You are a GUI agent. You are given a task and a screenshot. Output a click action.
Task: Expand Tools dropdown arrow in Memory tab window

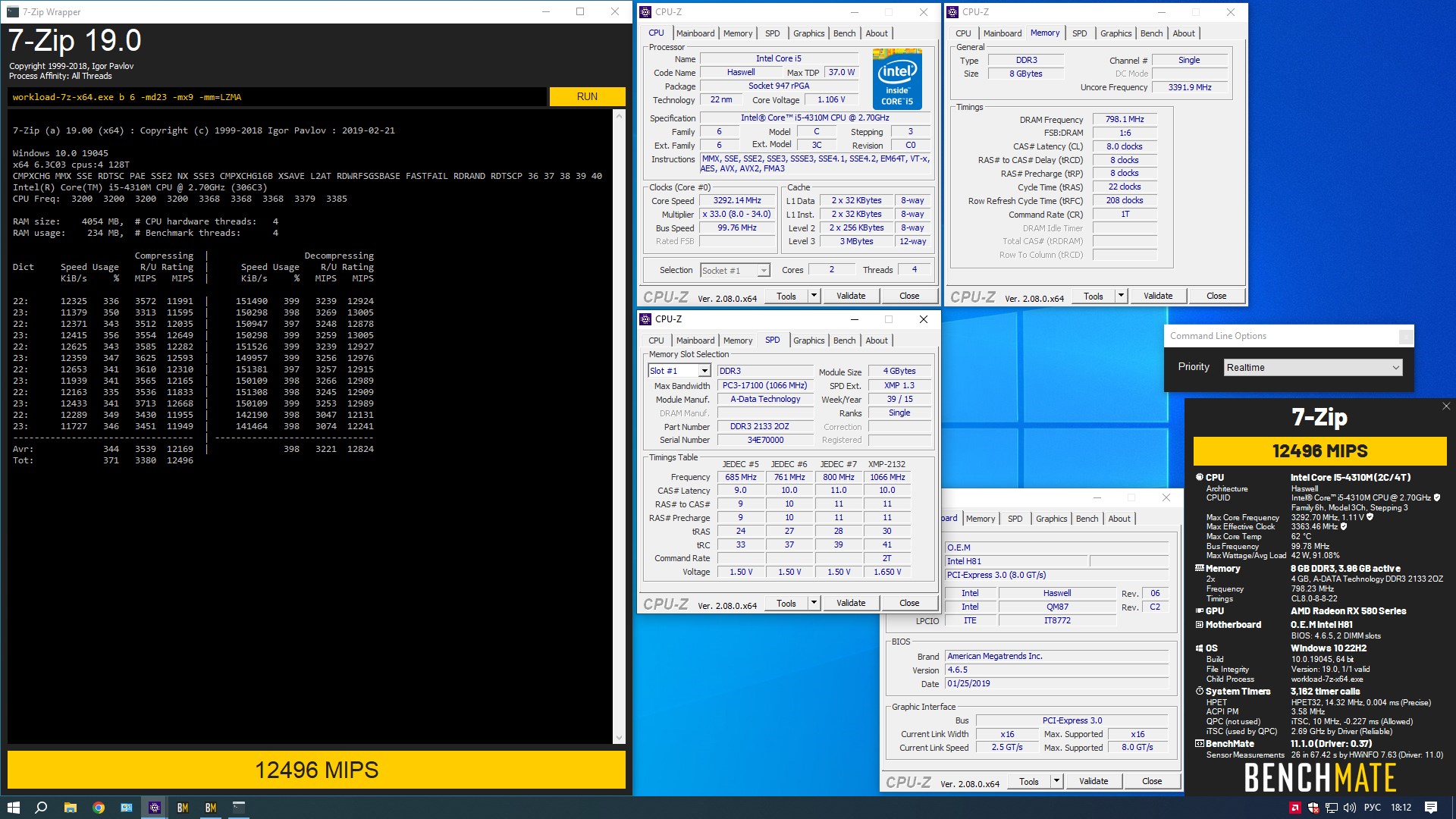1121,296
